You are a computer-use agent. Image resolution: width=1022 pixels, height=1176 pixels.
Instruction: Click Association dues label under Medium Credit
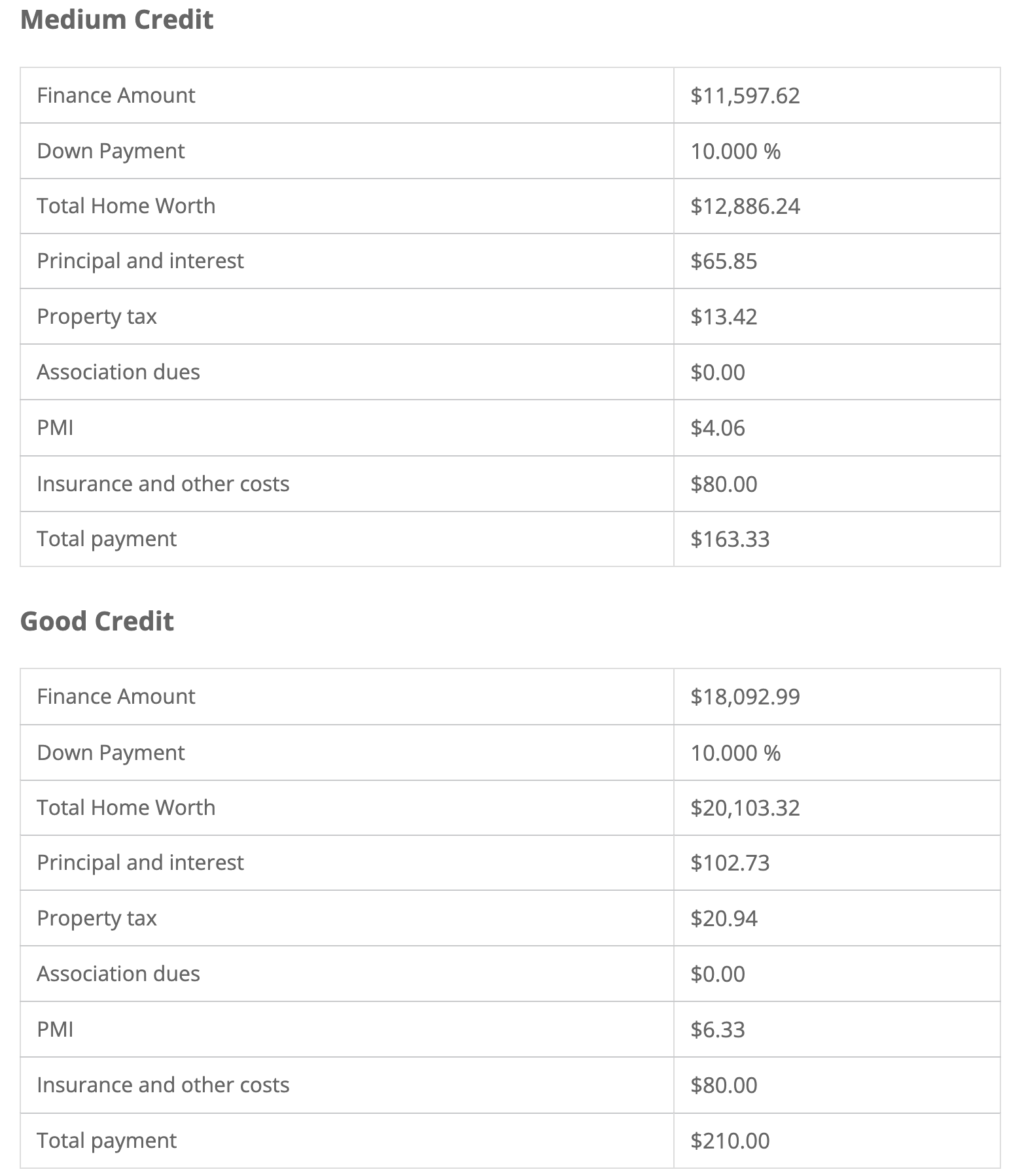(x=118, y=372)
